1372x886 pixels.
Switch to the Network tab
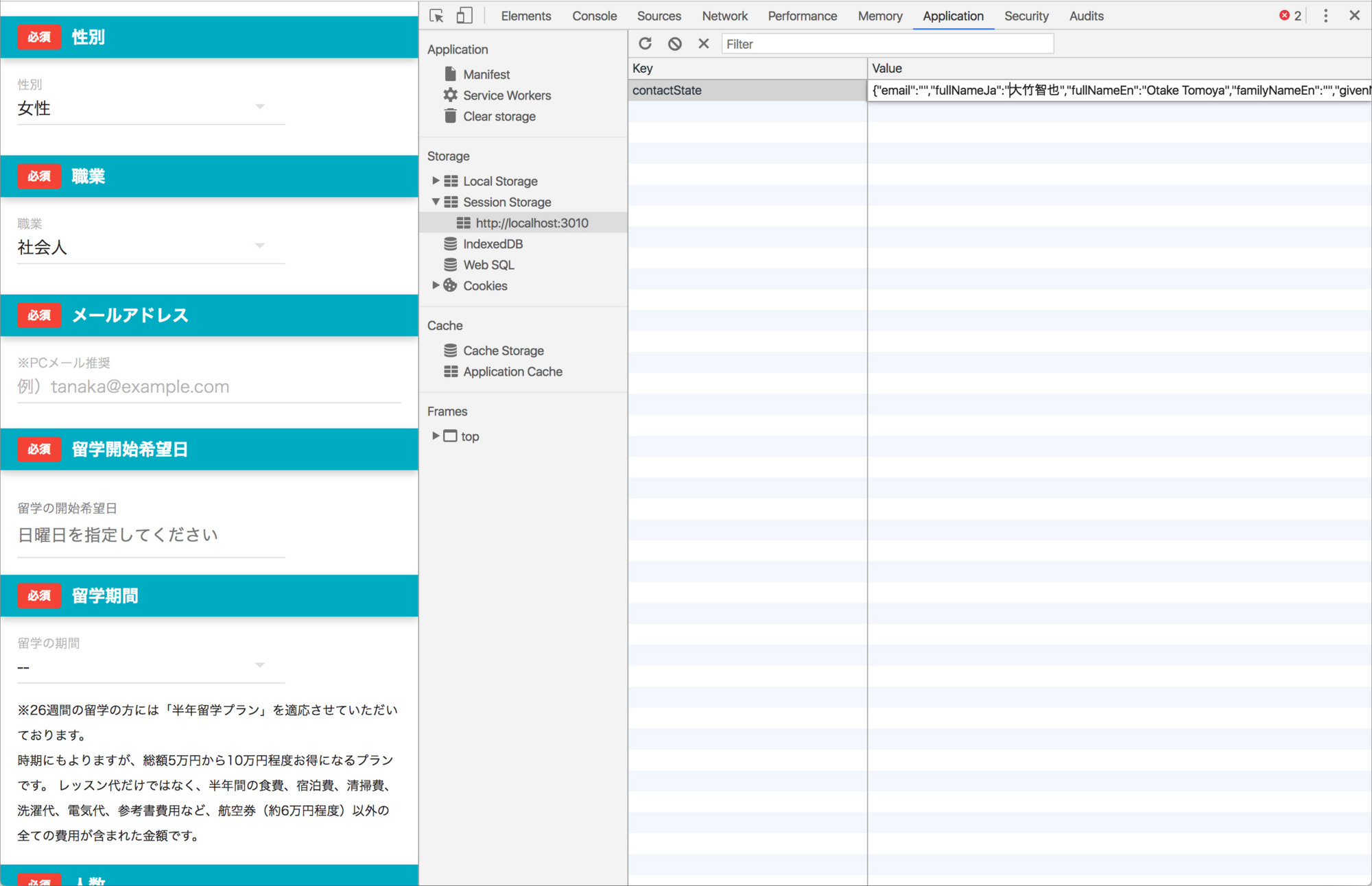724,16
